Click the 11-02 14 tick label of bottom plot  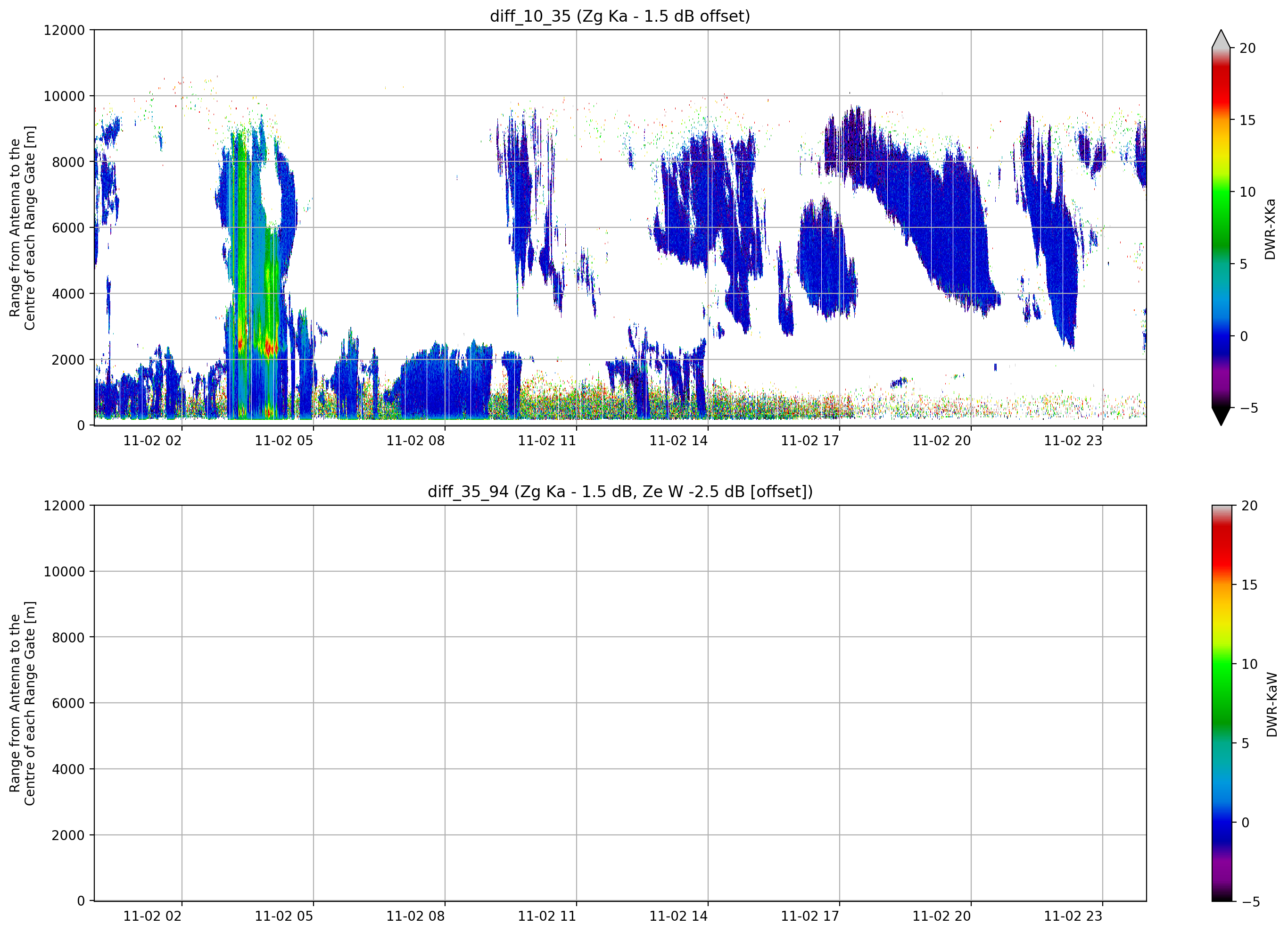[x=678, y=916]
